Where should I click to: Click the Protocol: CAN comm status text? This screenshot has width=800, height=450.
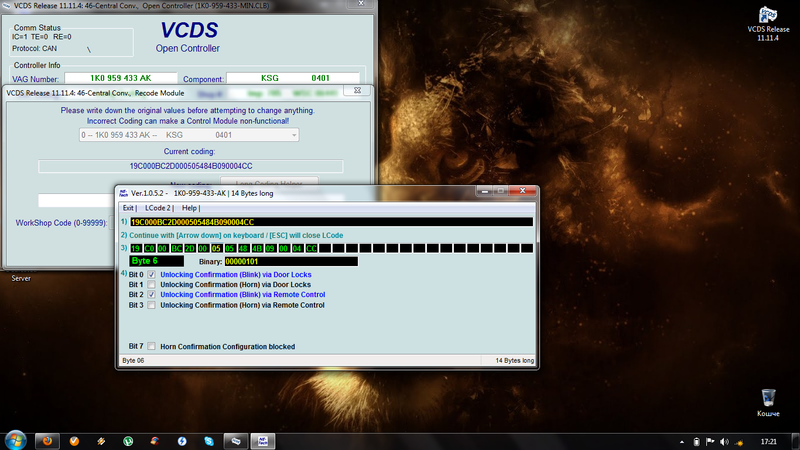(35, 48)
